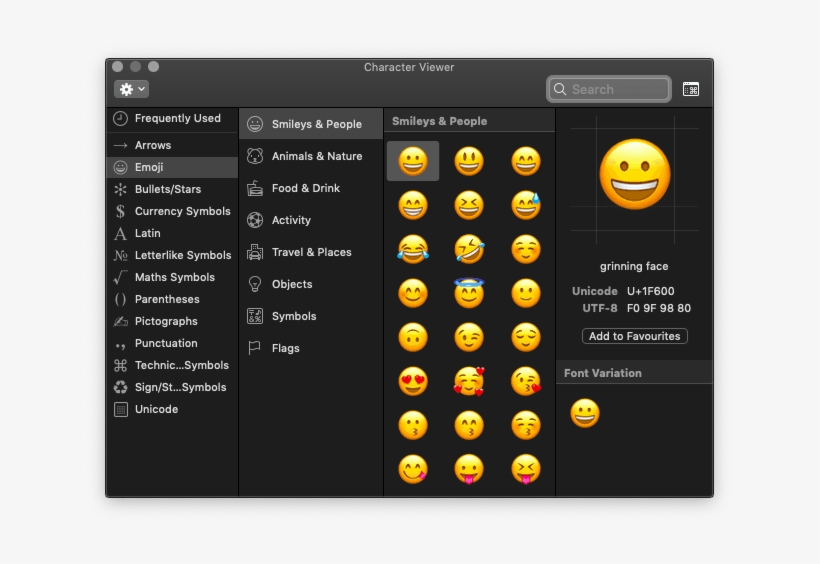This screenshot has height=564, width=820.
Task: Select the Latin category
Action: (x=172, y=233)
